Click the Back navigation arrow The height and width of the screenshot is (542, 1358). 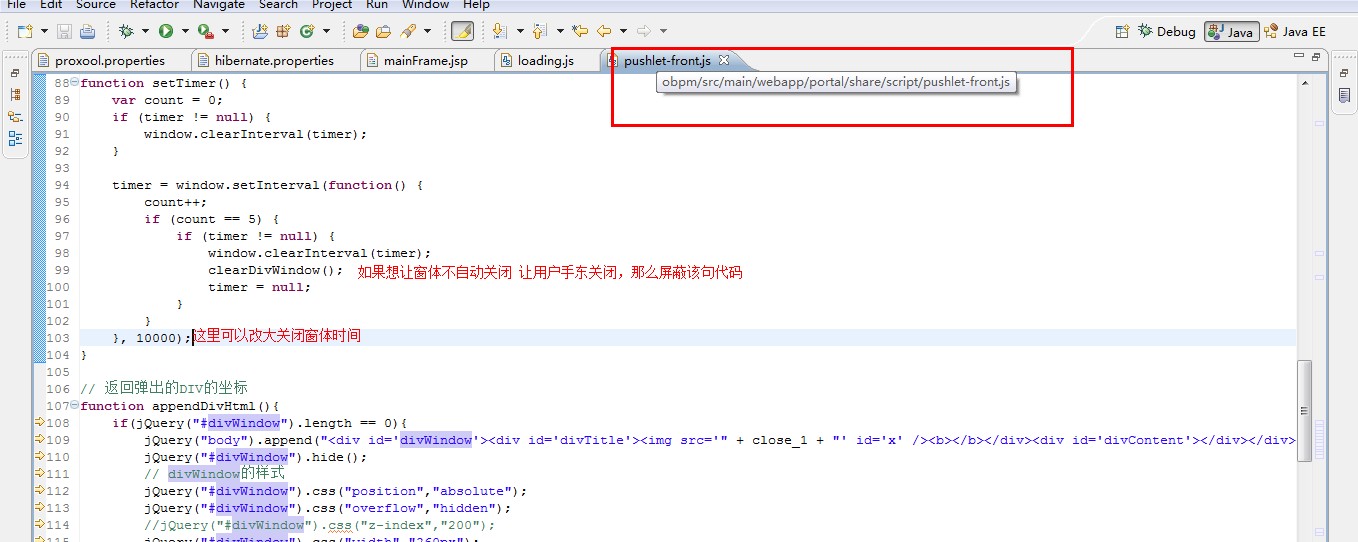(x=604, y=32)
